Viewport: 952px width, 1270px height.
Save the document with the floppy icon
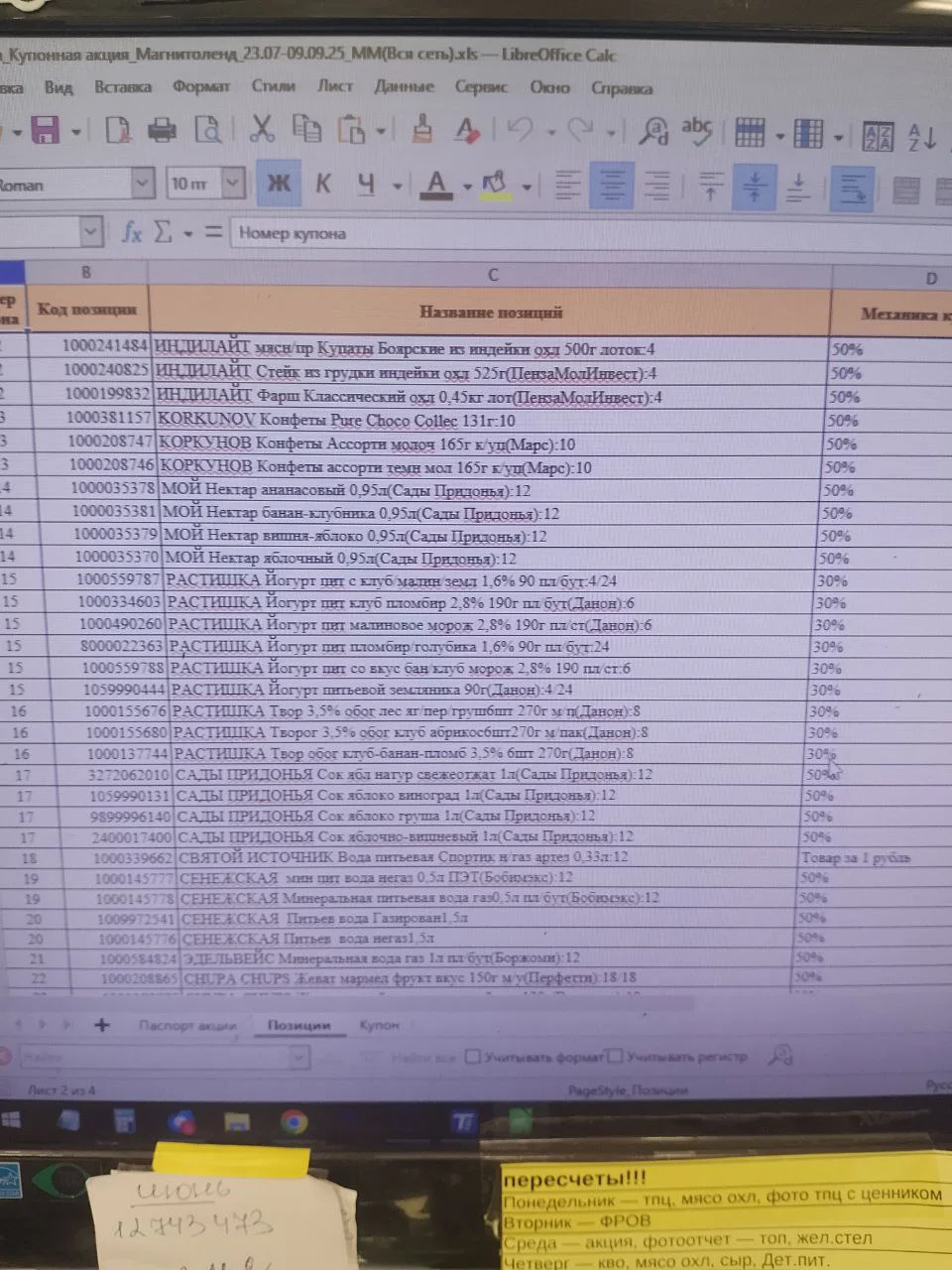(46, 129)
